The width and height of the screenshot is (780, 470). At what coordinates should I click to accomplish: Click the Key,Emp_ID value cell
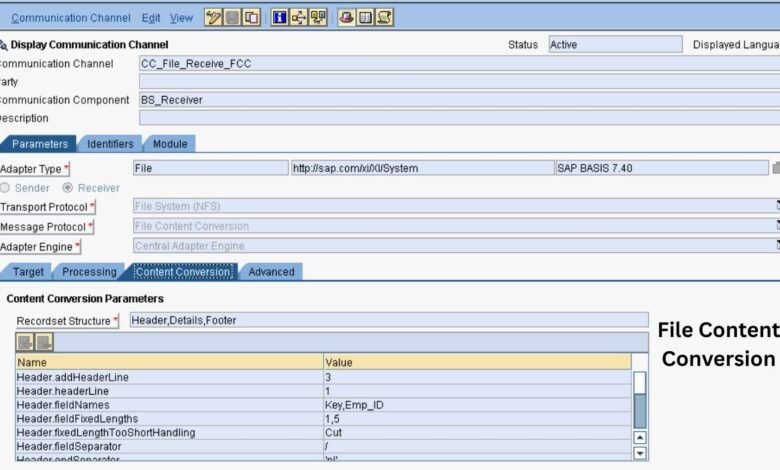pos(478,405)
